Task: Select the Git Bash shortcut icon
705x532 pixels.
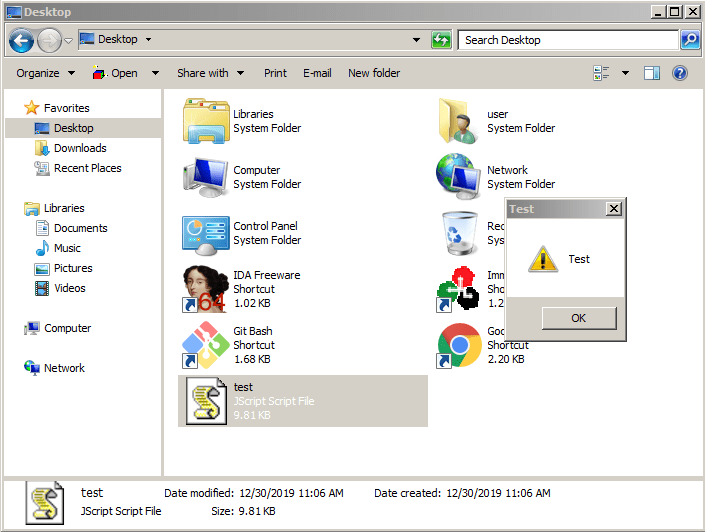Action: 205,345
